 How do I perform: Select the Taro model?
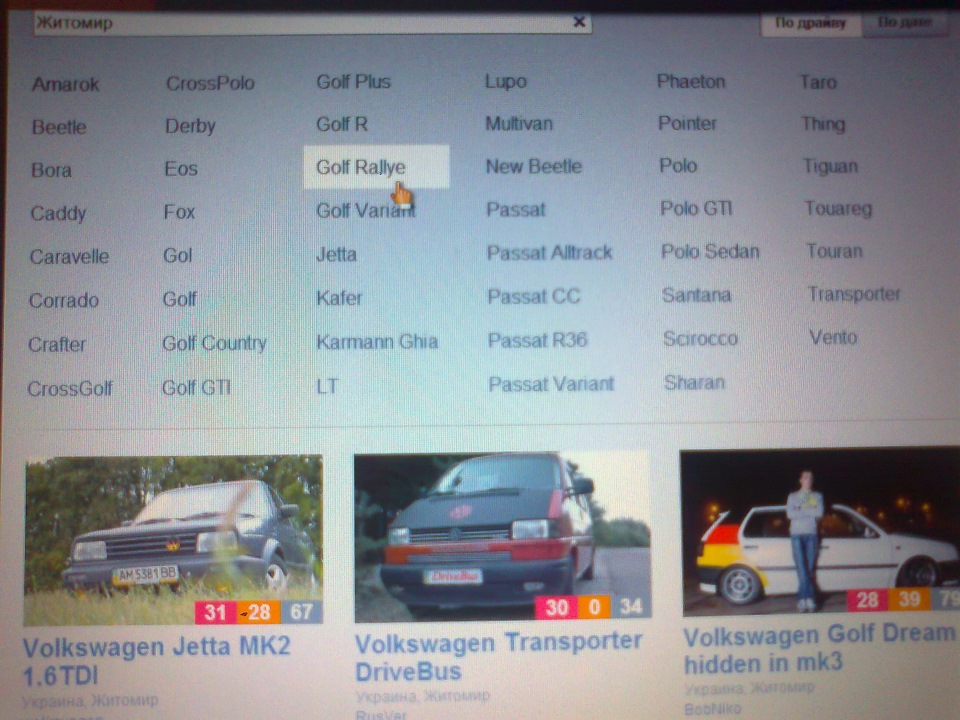[x=818, y=81]
